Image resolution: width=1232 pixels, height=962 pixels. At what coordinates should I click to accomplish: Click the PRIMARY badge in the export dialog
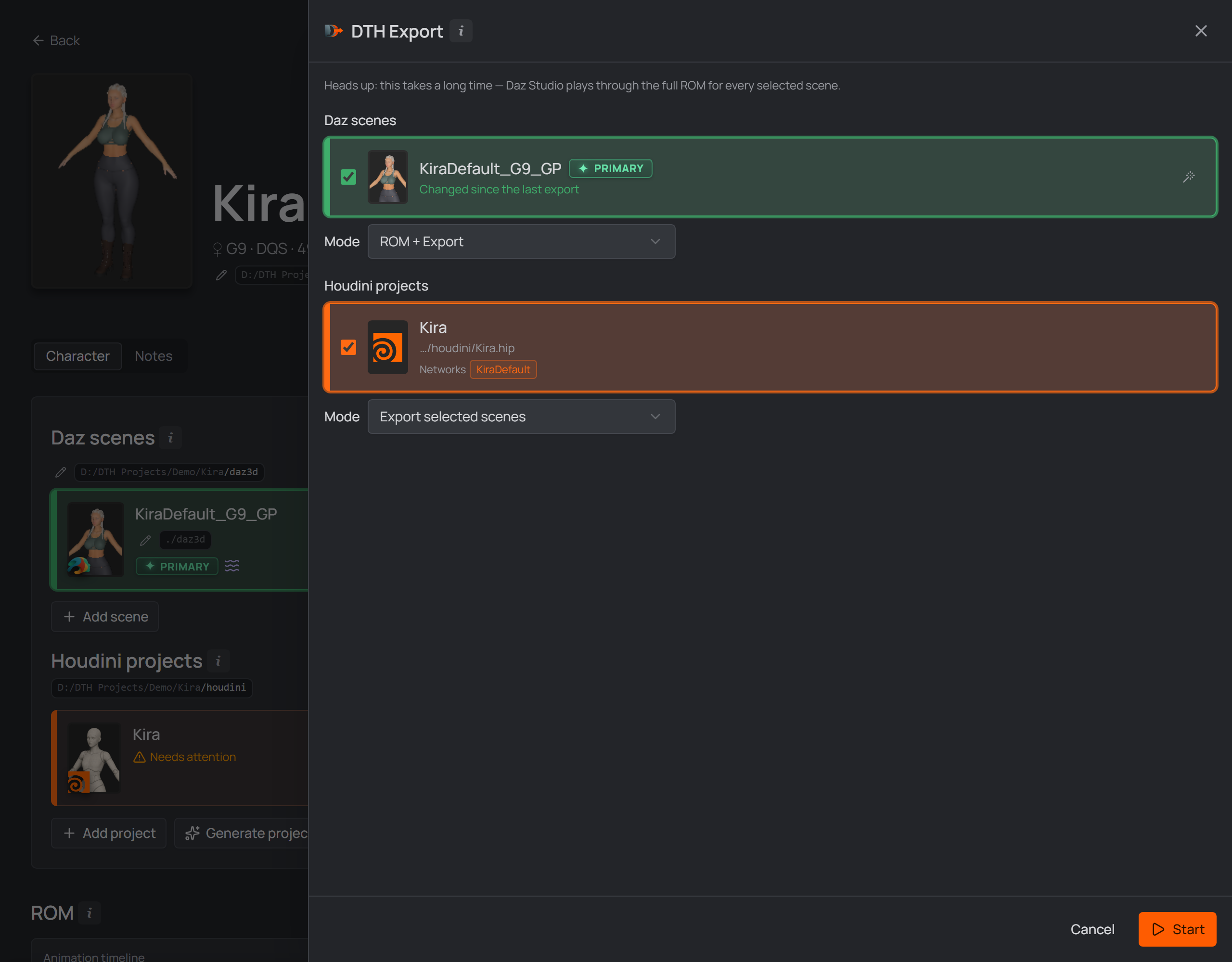tap(610, 169)
